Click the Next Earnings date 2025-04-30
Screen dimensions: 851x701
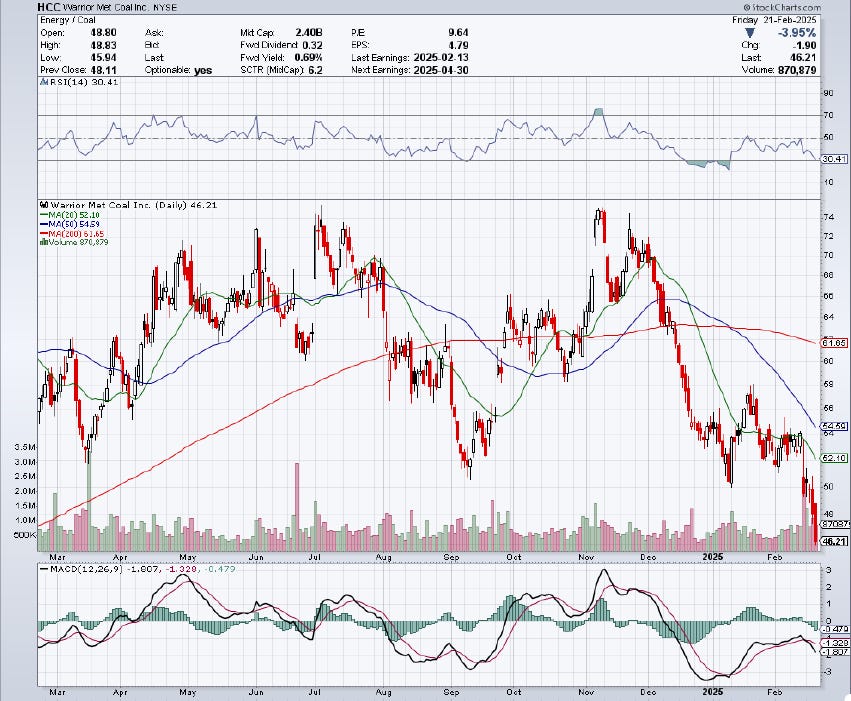tap(441, 70)
